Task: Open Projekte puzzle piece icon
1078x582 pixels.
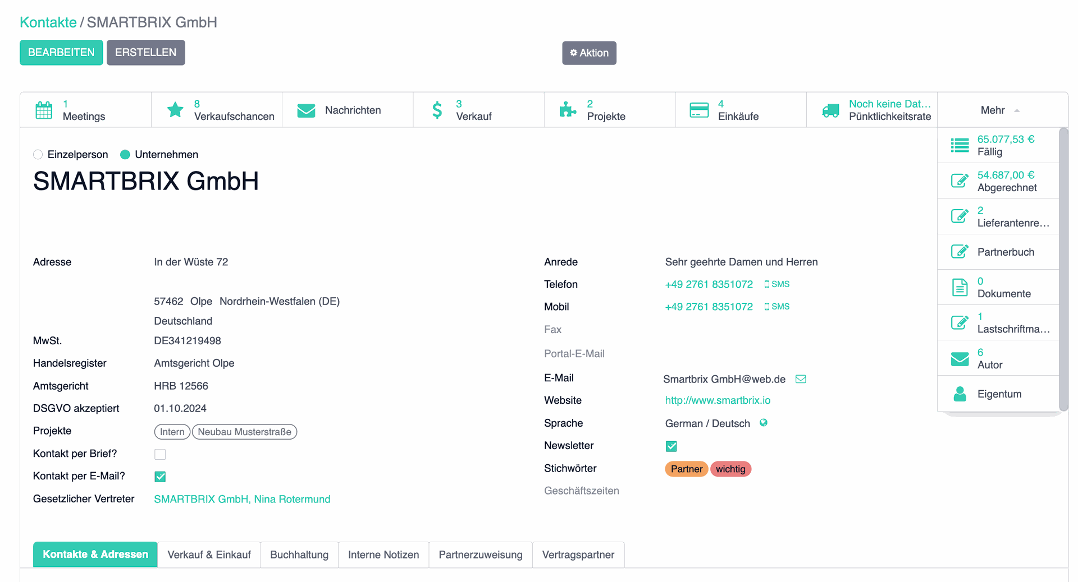Action: [x=568, y=110]
